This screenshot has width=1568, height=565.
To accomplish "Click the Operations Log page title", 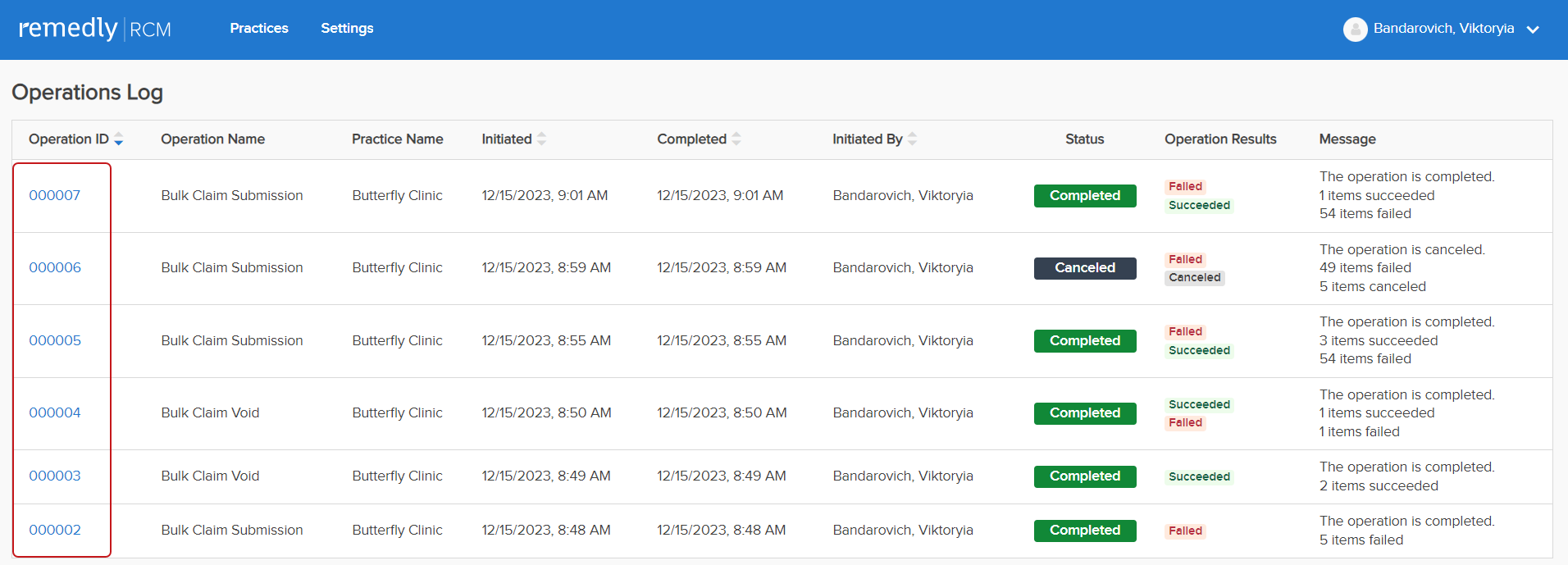I will [87, 92].
